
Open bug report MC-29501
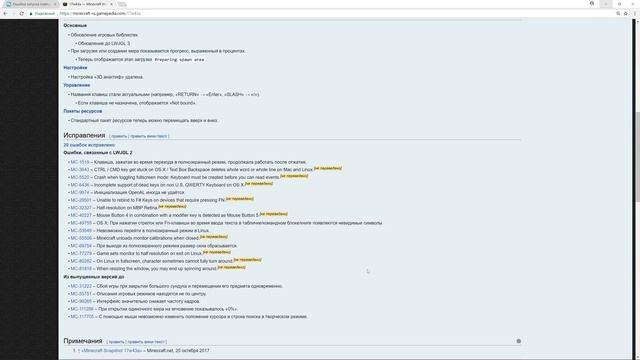81,200
